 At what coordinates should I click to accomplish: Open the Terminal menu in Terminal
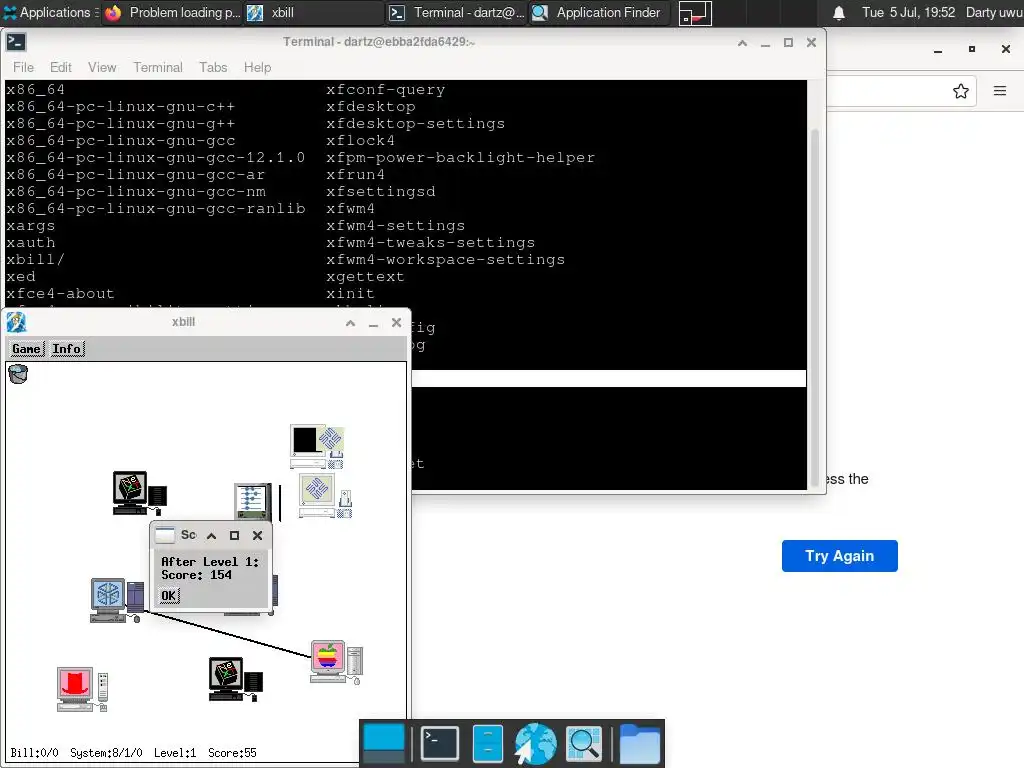coord(158,67)
